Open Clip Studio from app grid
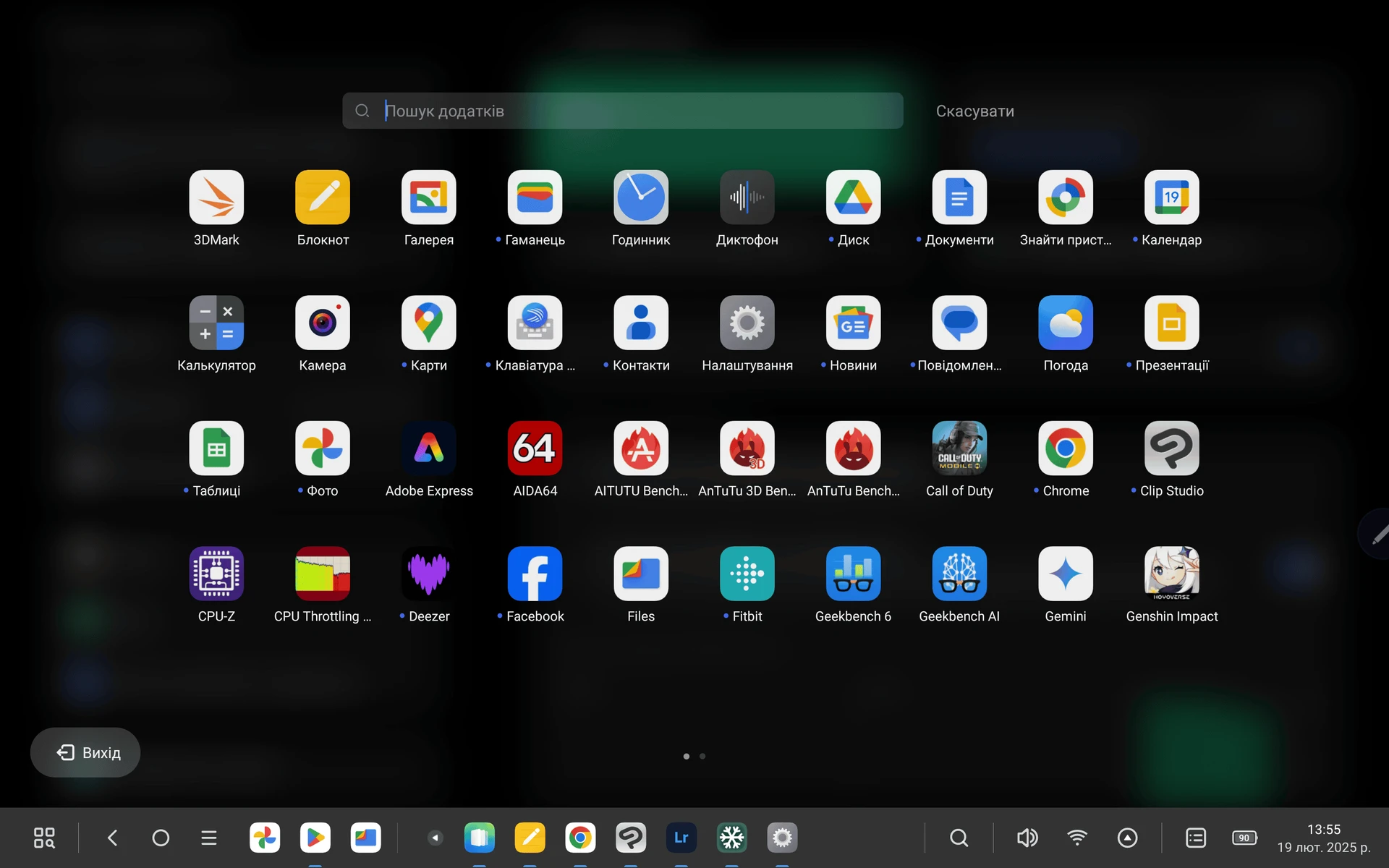This screenshot has height=868, width=1389. click(1172, 448)
